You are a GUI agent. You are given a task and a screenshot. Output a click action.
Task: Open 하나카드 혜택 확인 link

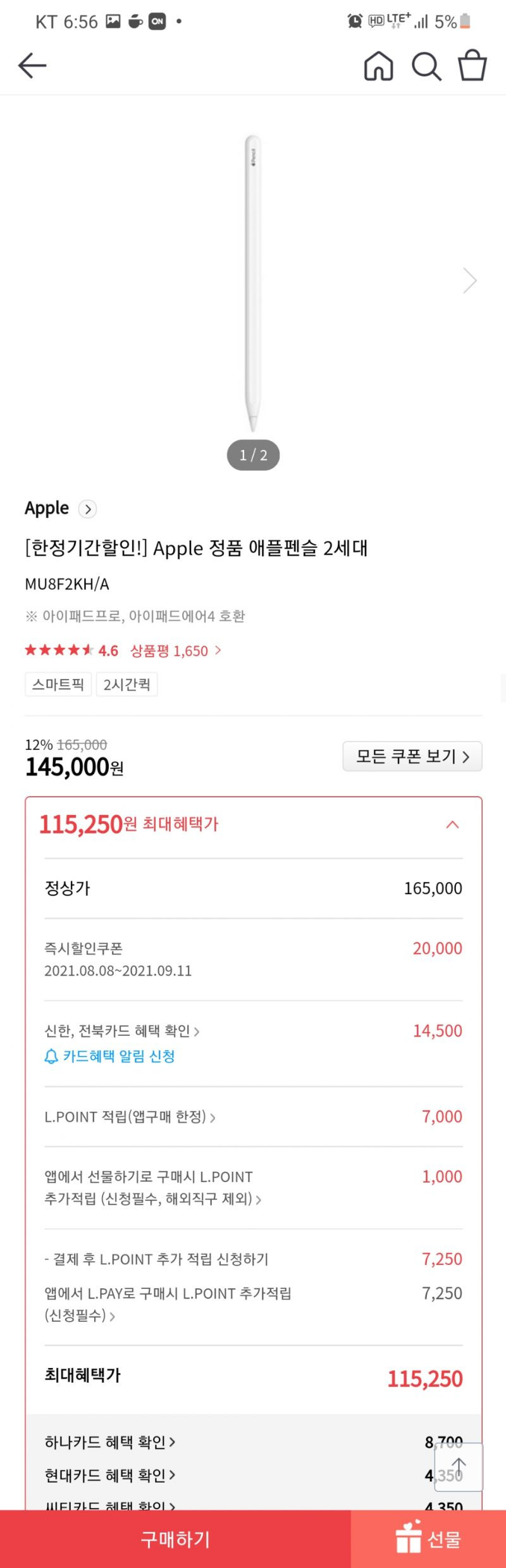pyautogui.click(x=110, y=1442)
